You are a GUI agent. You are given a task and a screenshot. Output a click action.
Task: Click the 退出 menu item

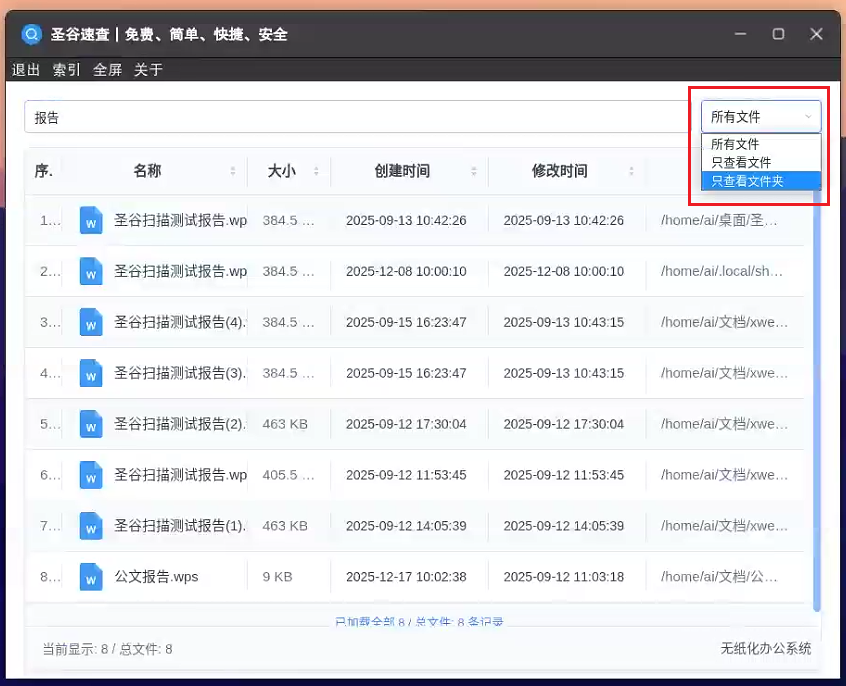(x=26, y=70)
